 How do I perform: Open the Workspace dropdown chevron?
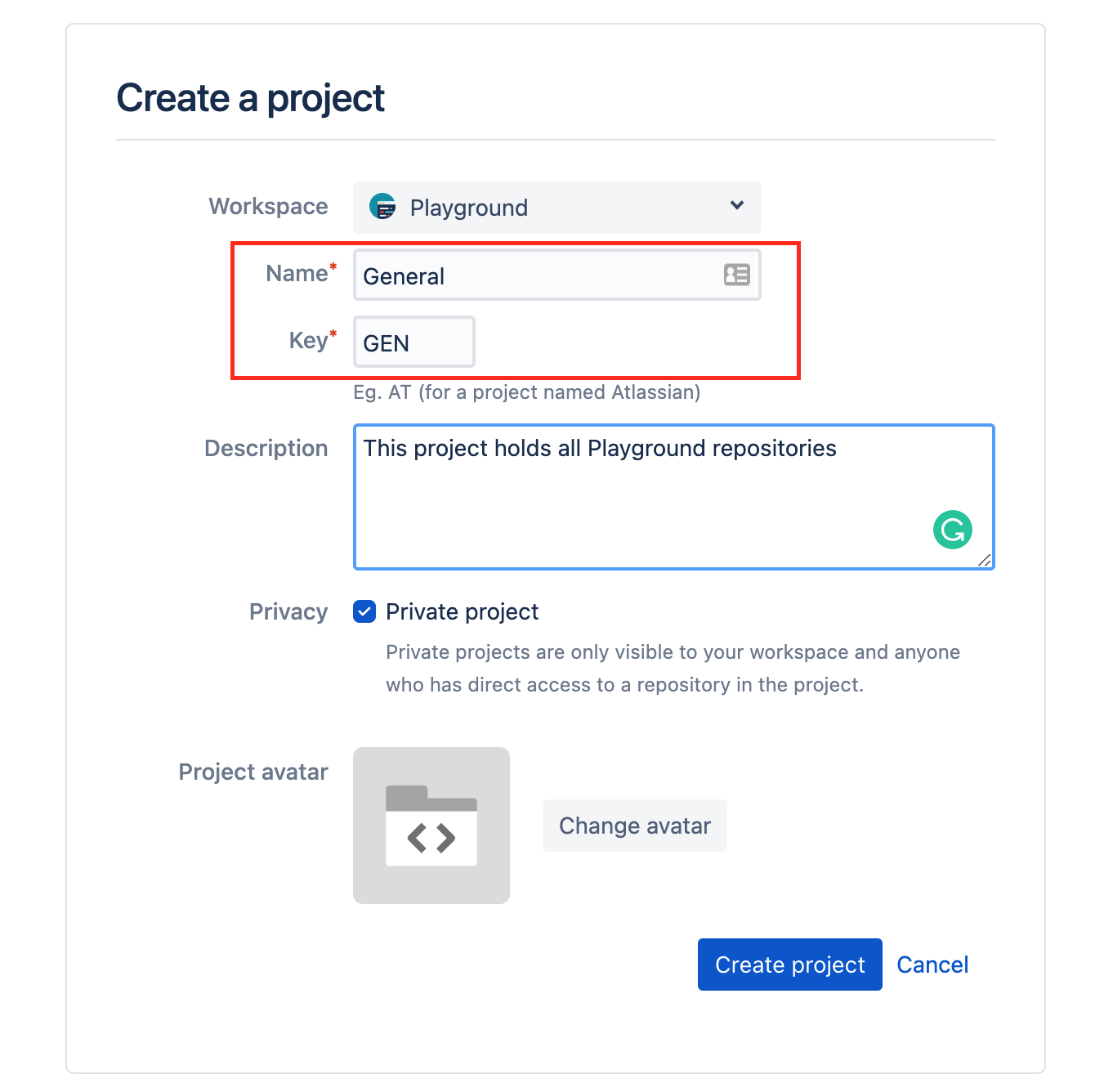(x=737, y=205)
